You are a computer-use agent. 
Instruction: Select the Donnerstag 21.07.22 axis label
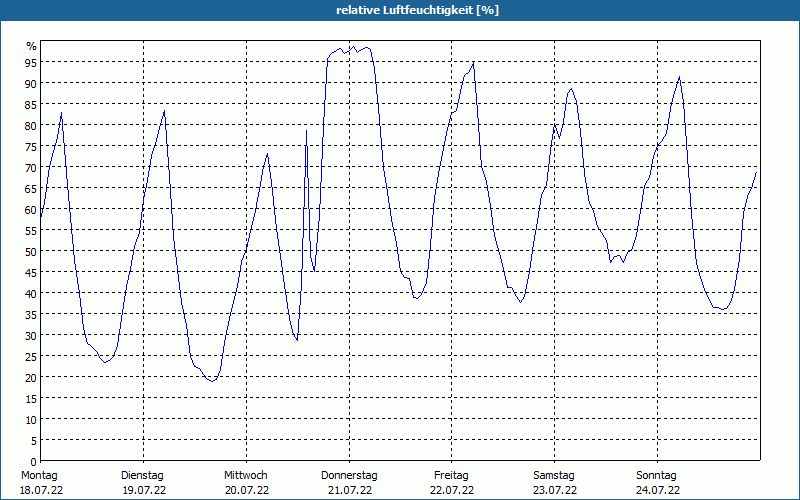click(x=349, y=483)
